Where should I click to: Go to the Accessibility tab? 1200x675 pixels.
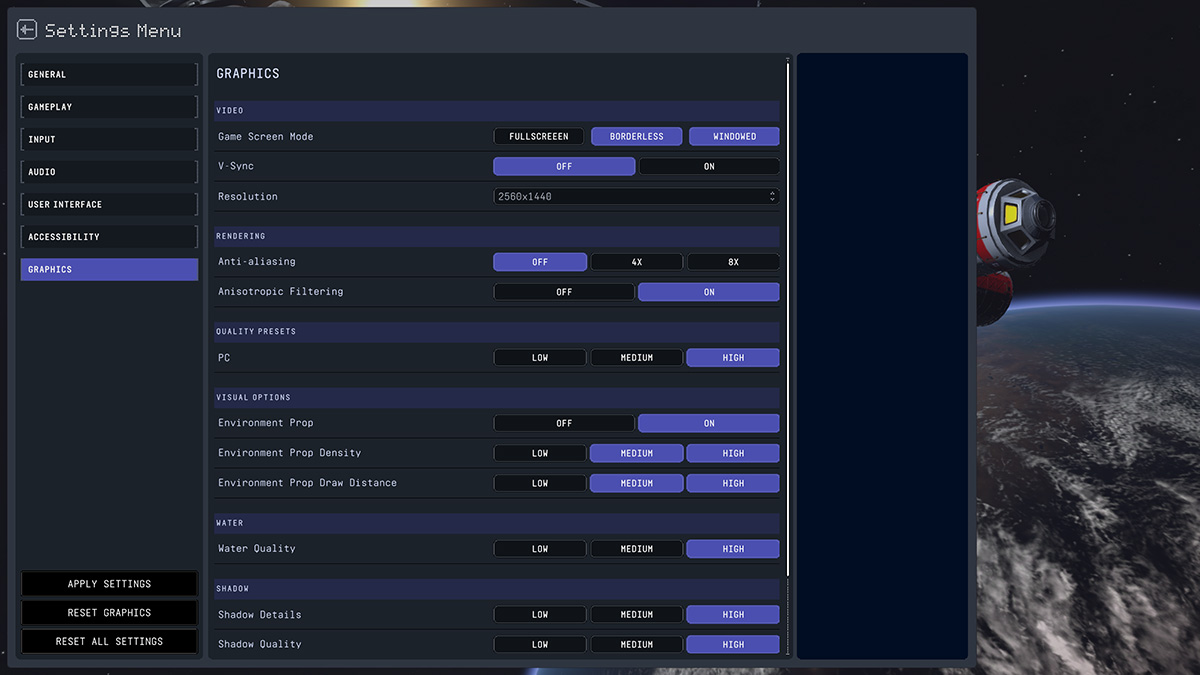tap(109, 237)
